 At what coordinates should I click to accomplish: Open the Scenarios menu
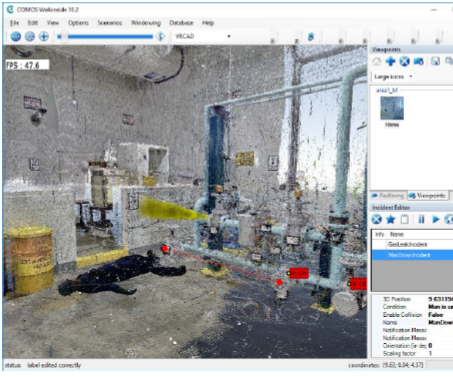coord(109,23)
